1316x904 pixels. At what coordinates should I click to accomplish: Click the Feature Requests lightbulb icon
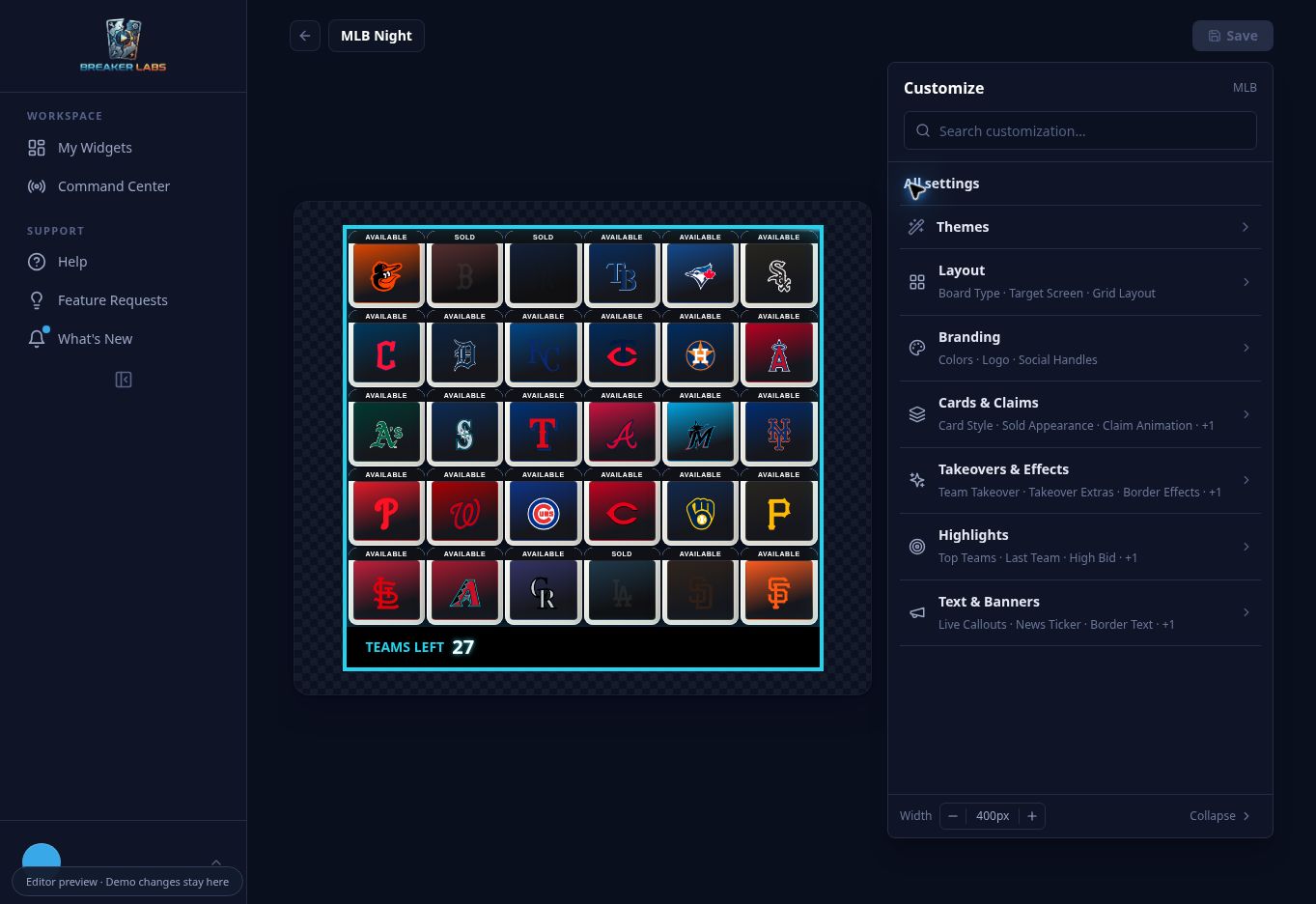tap(37, 300)
